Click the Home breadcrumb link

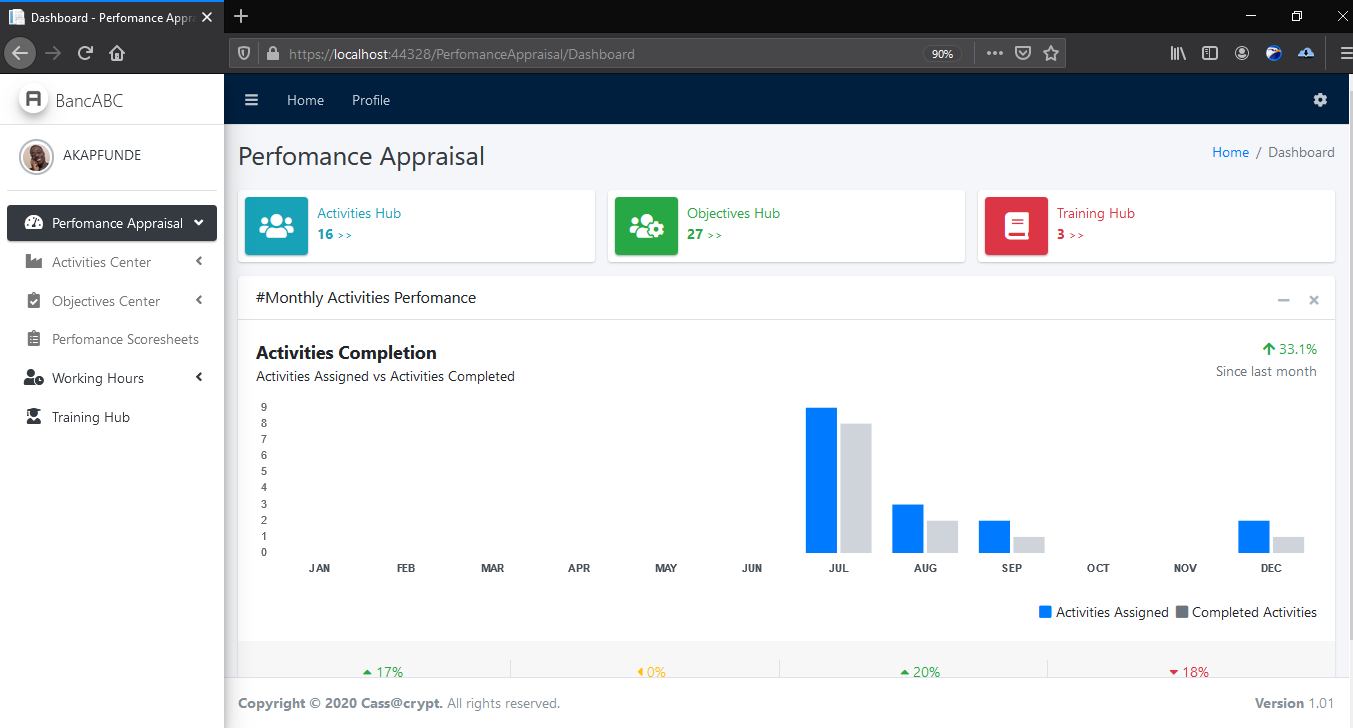pos(1230,152)
